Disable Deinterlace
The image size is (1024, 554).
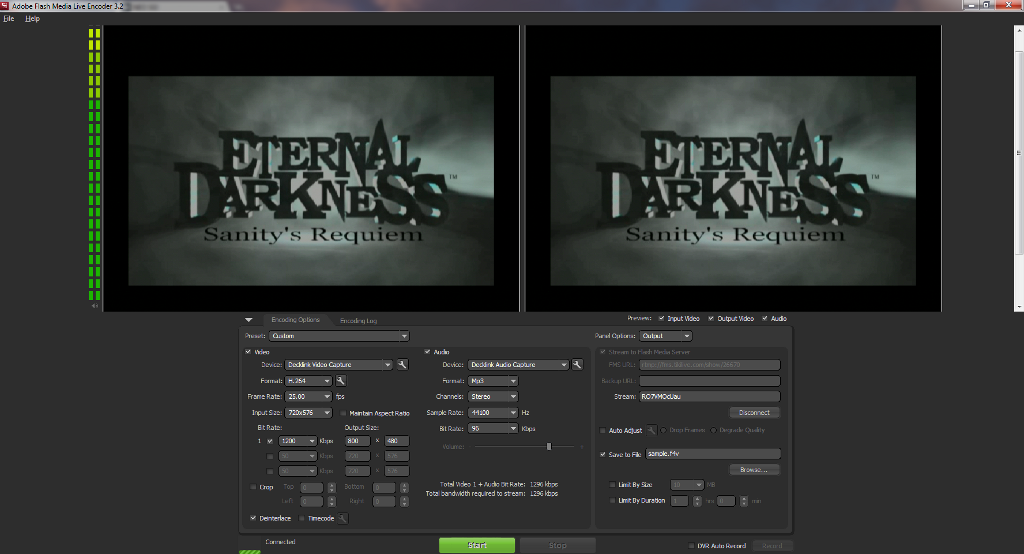pyautogui.click(x=253, y=518)
